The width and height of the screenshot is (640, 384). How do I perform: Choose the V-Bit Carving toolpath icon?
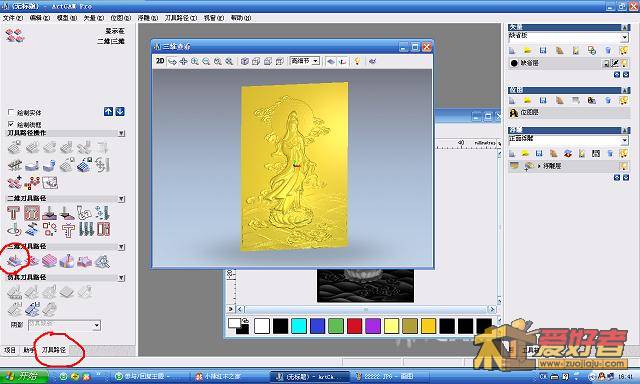(x=50, y=213)
